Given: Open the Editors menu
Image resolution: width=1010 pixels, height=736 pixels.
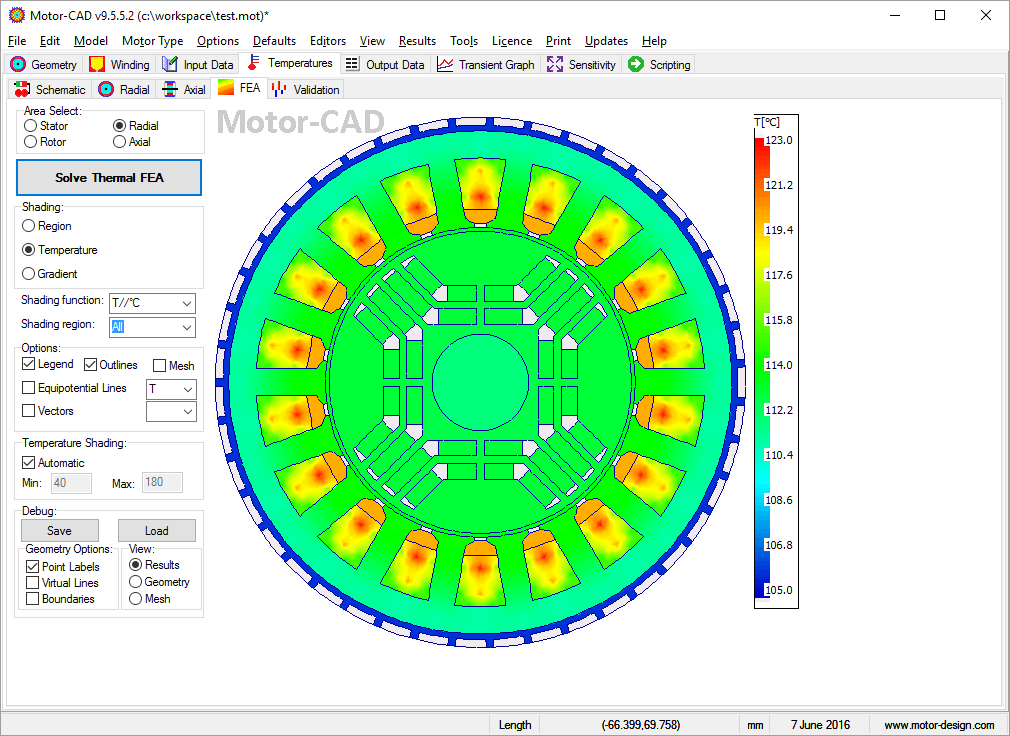Looking at the screenshot, I should (328, 41).
